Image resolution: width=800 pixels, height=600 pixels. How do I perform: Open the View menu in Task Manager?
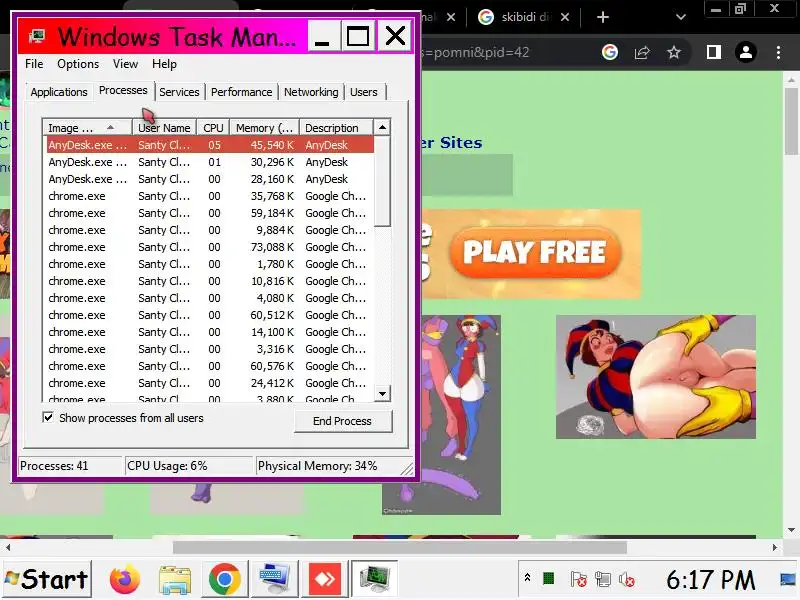point(126,64)
